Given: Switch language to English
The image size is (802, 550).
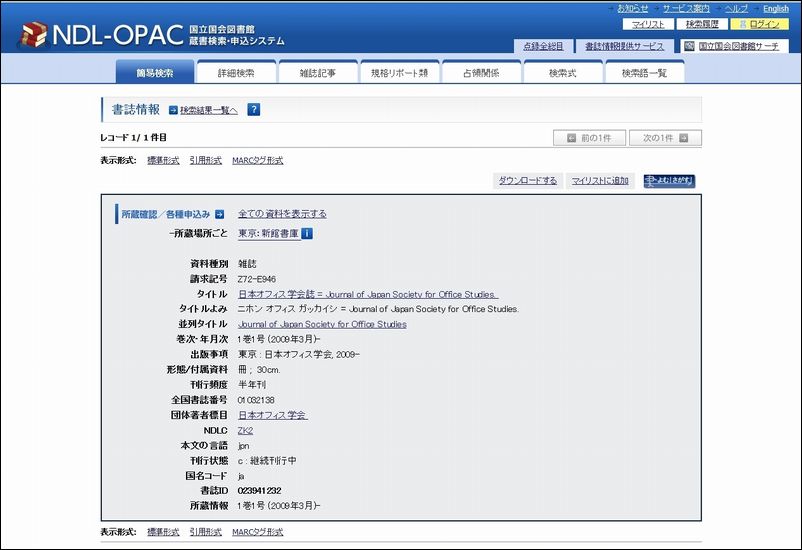Looking at the screenshot, I should tap(775, 9).
